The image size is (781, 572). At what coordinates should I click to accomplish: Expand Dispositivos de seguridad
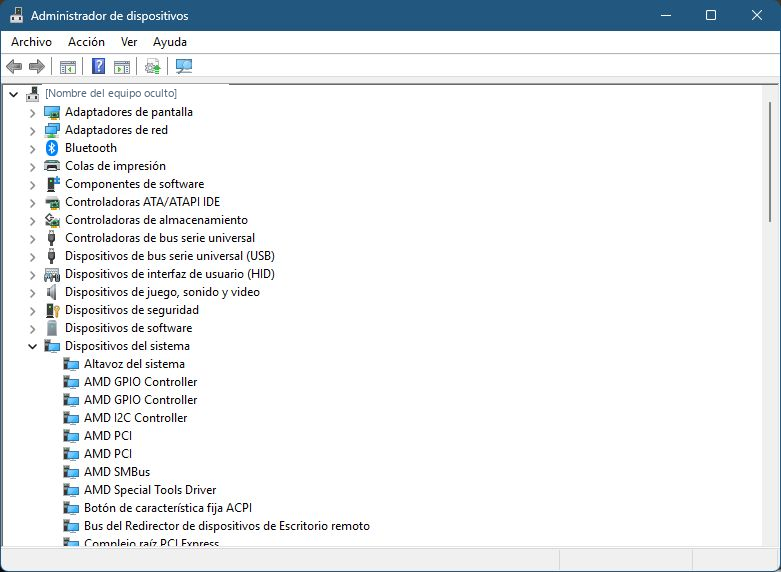pos(32,311)
